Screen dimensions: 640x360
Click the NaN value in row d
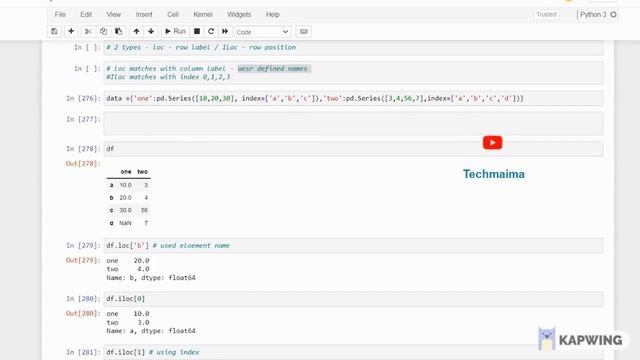[x=125, y=223]
